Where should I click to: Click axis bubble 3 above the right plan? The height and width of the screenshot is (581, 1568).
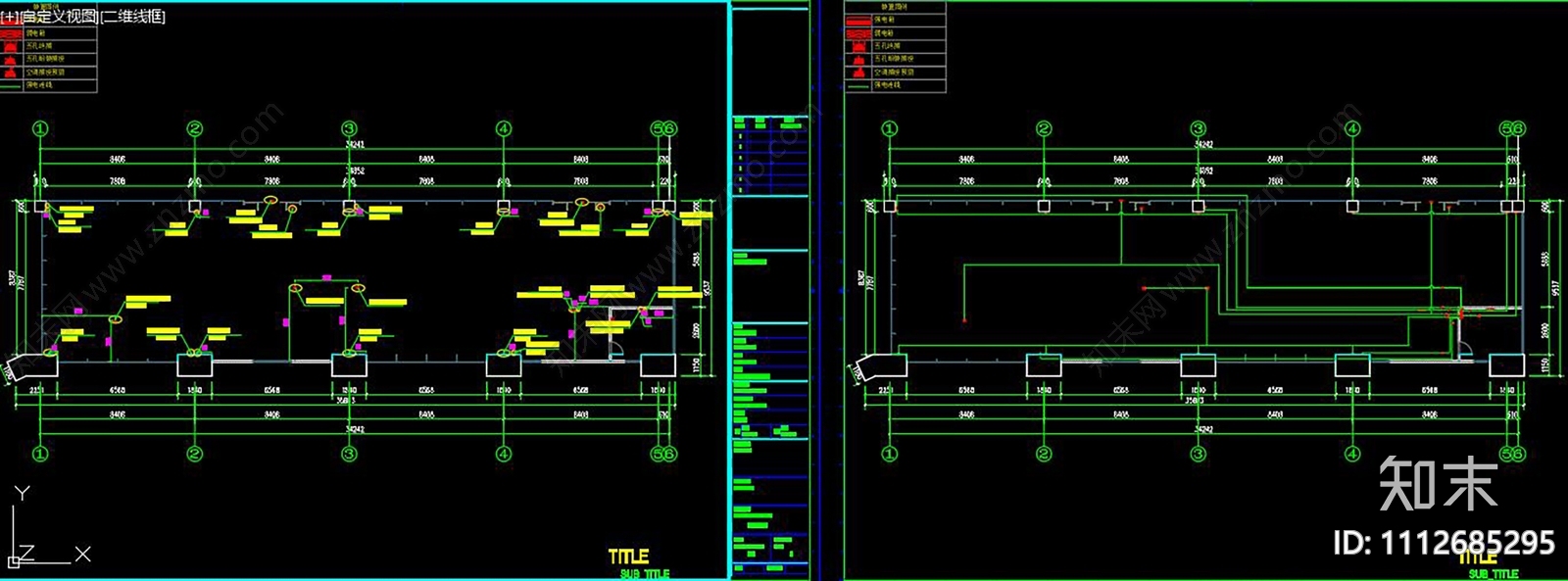pyautogui.click(x=1198, y=128)
